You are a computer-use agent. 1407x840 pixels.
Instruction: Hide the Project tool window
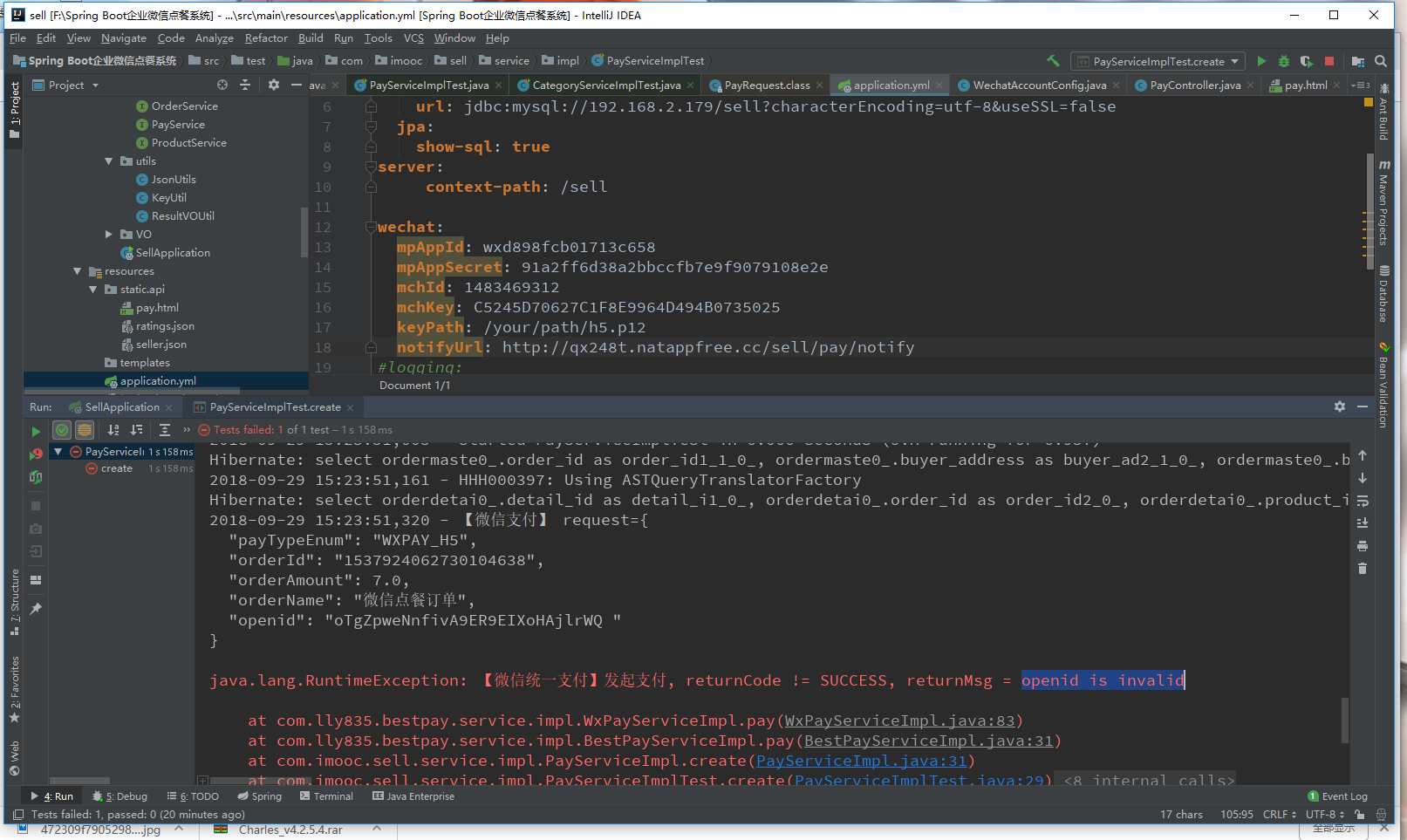296,85
